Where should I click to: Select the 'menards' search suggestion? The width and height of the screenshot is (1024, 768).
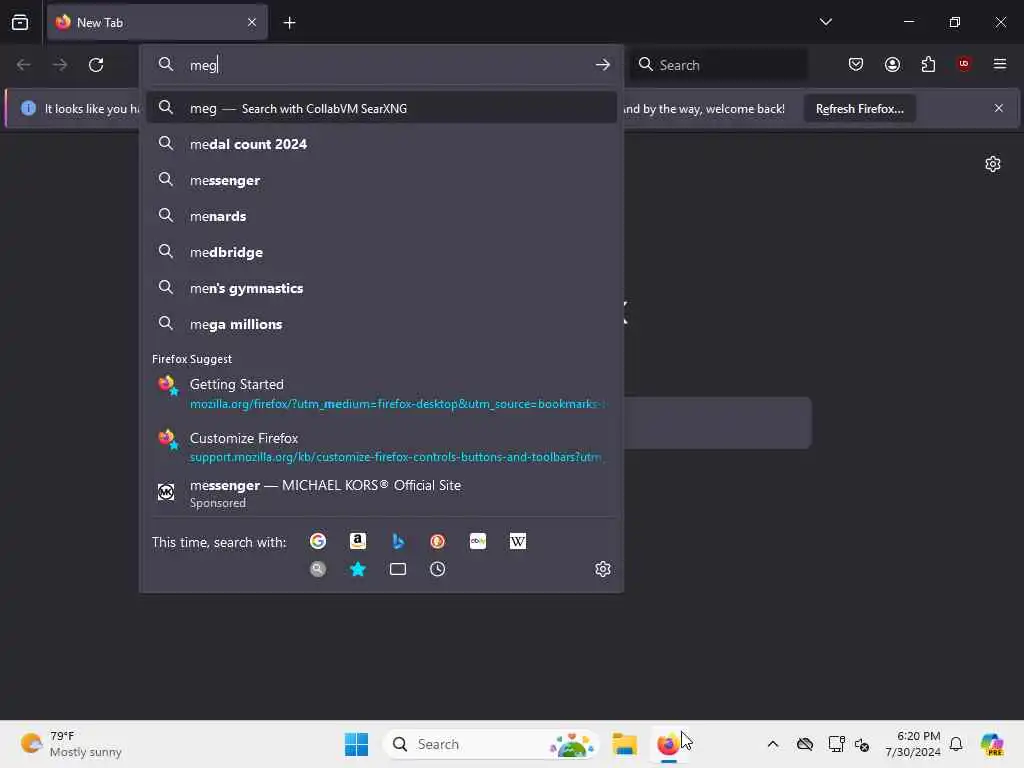(381, 216)
